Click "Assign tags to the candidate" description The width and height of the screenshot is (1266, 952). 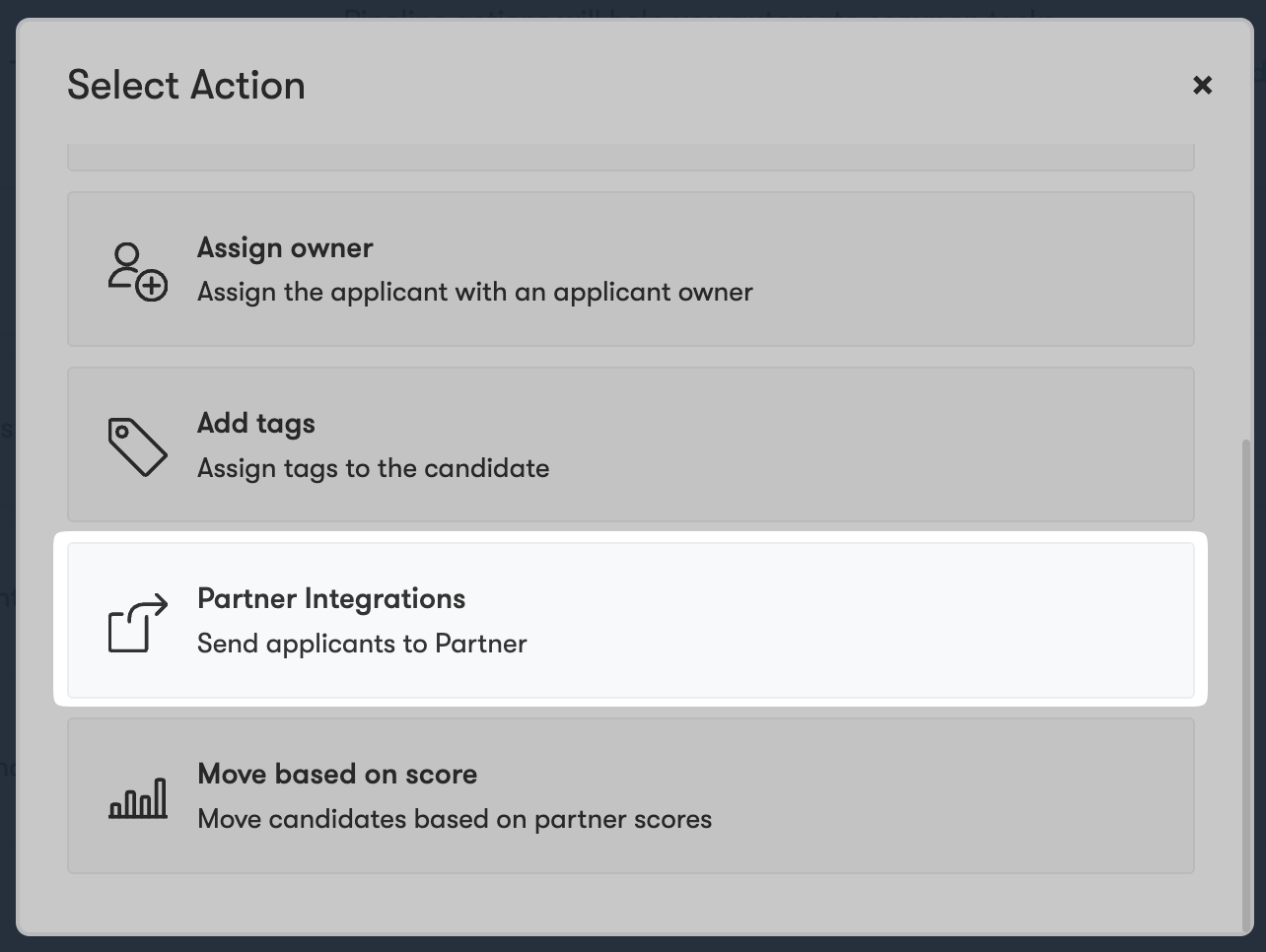coord(373,467)
